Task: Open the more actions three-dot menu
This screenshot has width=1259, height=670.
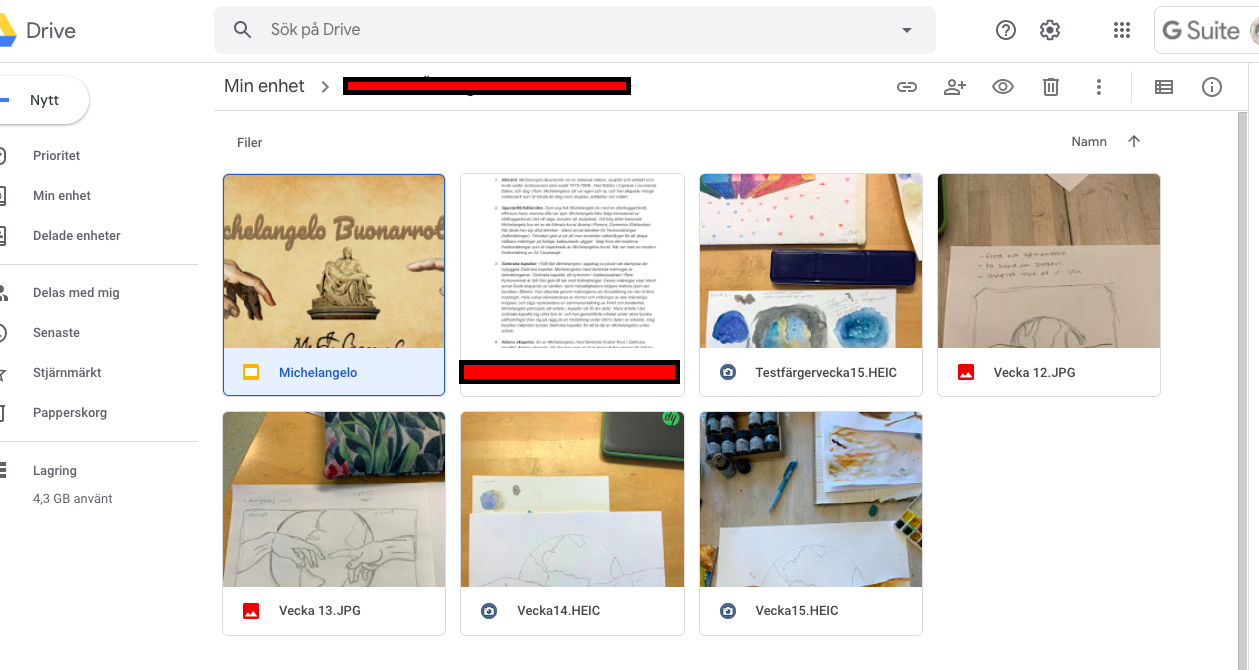Action: click(x=1099, y=87)
